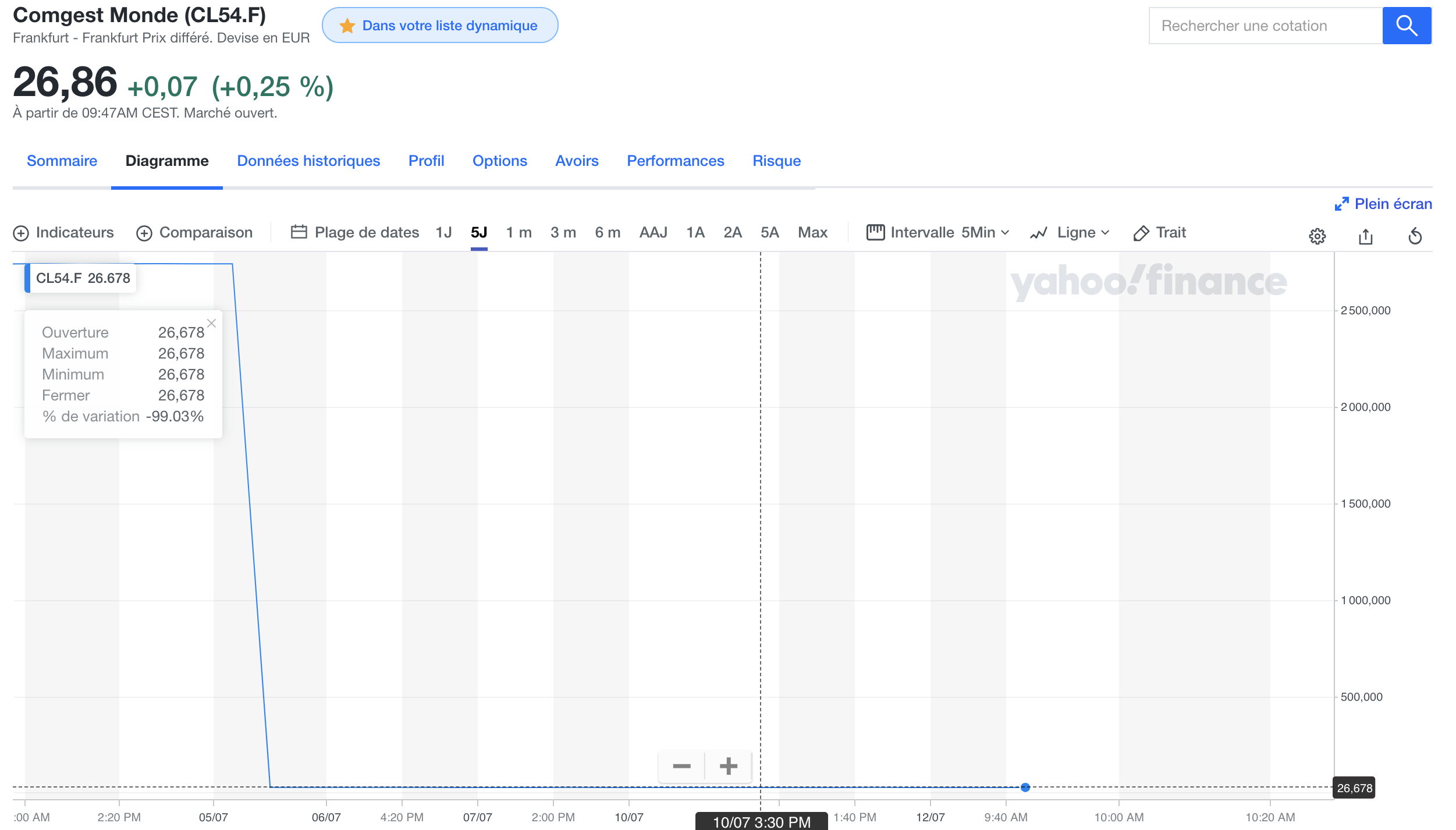This screenshot has height=830, width=1456.
Task: Click the blue search magnifier button
Action: point(1407,26)
